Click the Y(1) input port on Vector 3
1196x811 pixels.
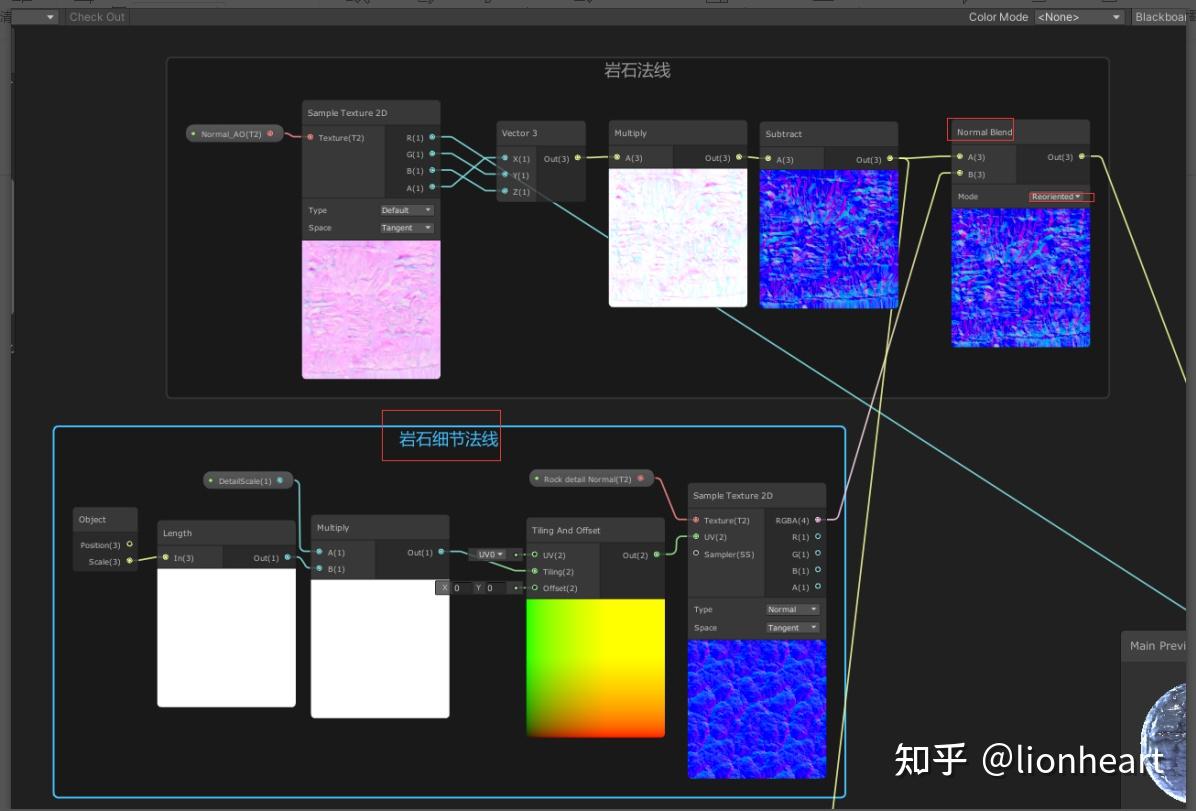pos(505,175)
